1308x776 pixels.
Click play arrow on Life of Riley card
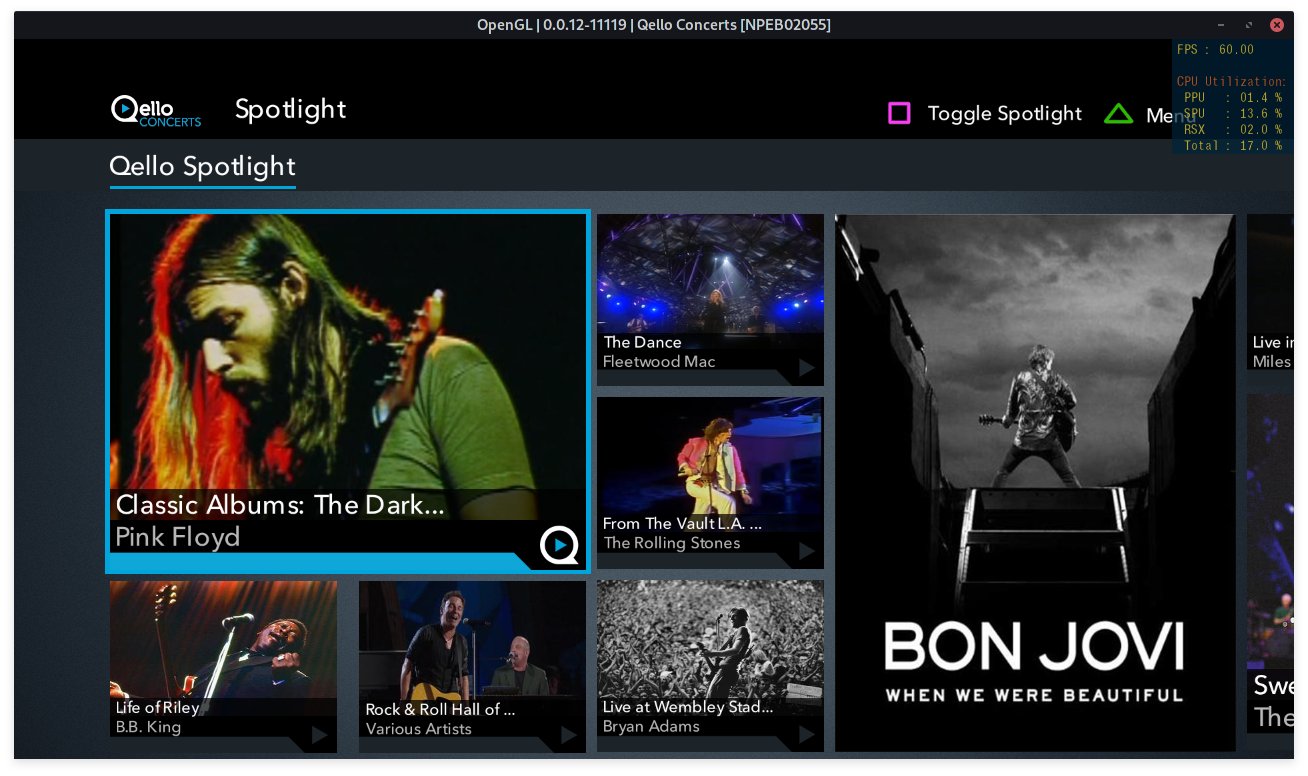pyautogui.click(x=319, y=735)
